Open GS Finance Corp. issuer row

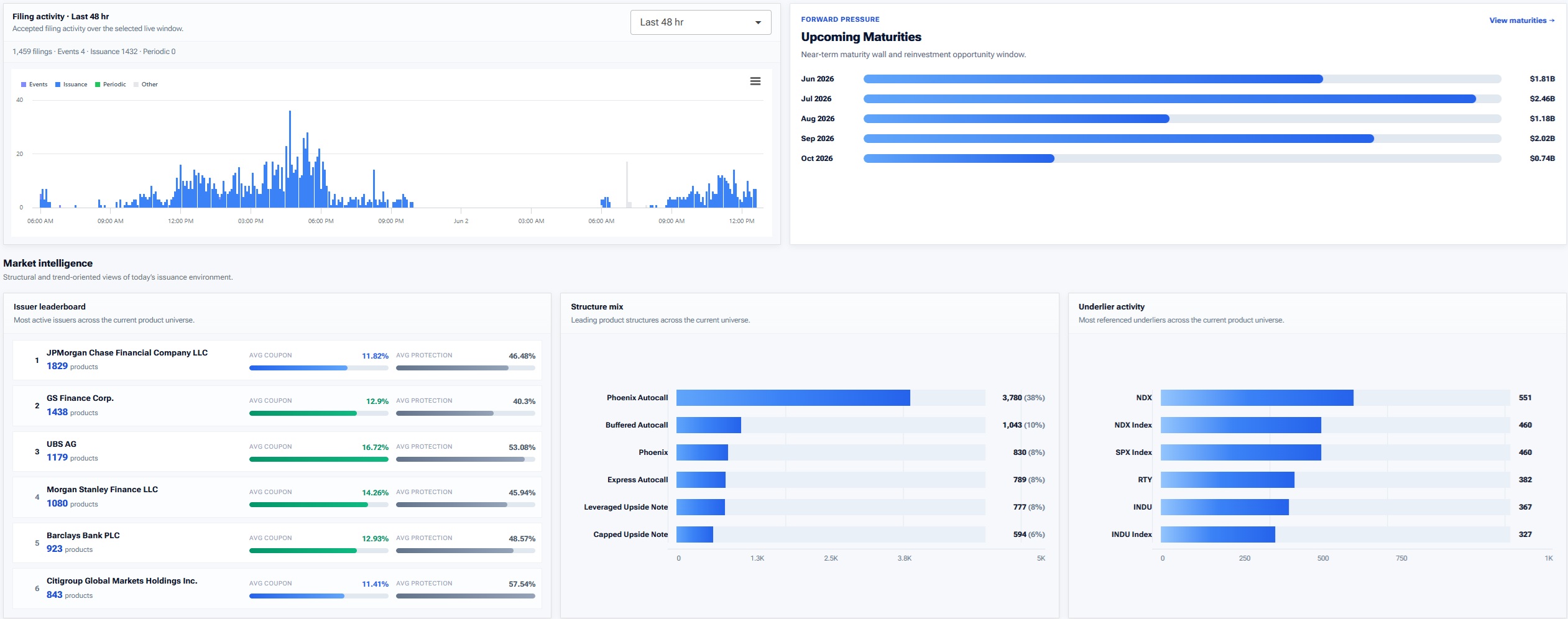coord(277,406)
